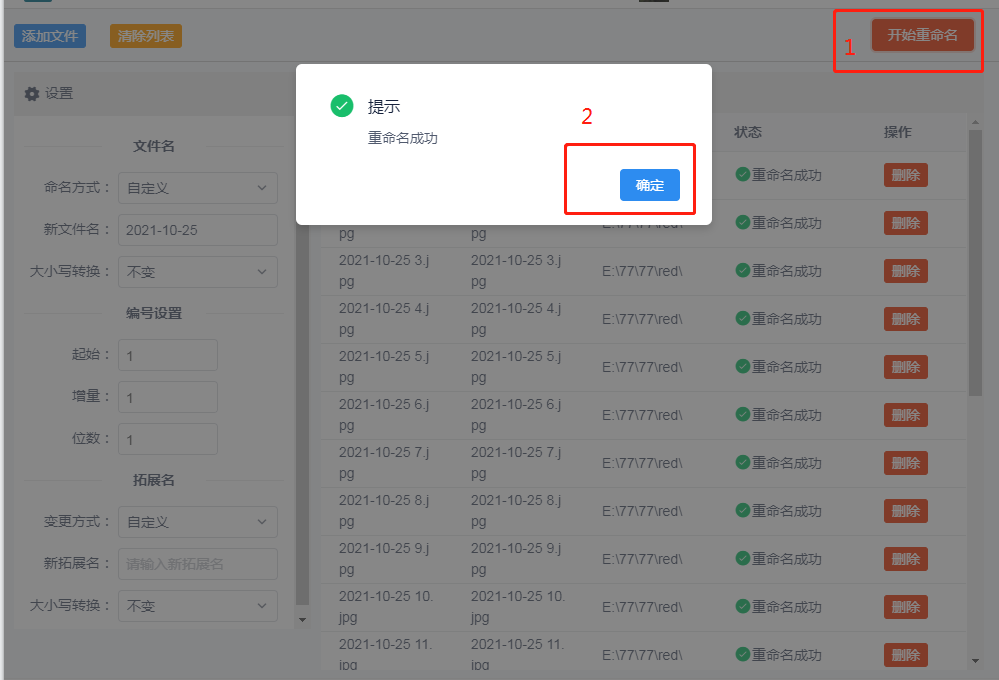Click success status icon for 9.jpg row
The width and height of the screenshot is (999, 680).
click(x=742, y=558)
